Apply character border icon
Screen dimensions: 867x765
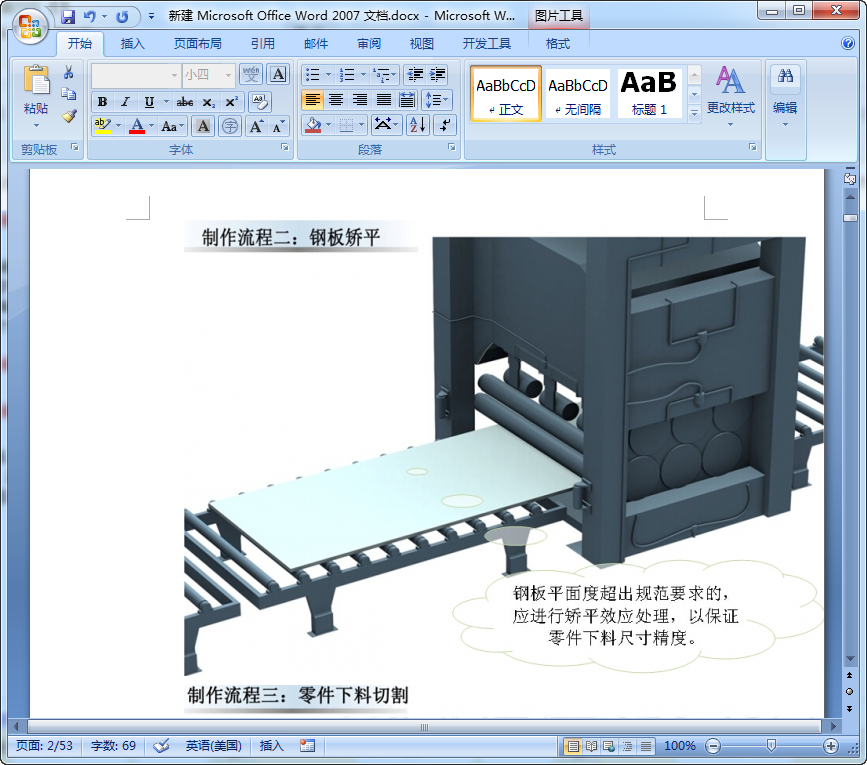pos(278,75)
